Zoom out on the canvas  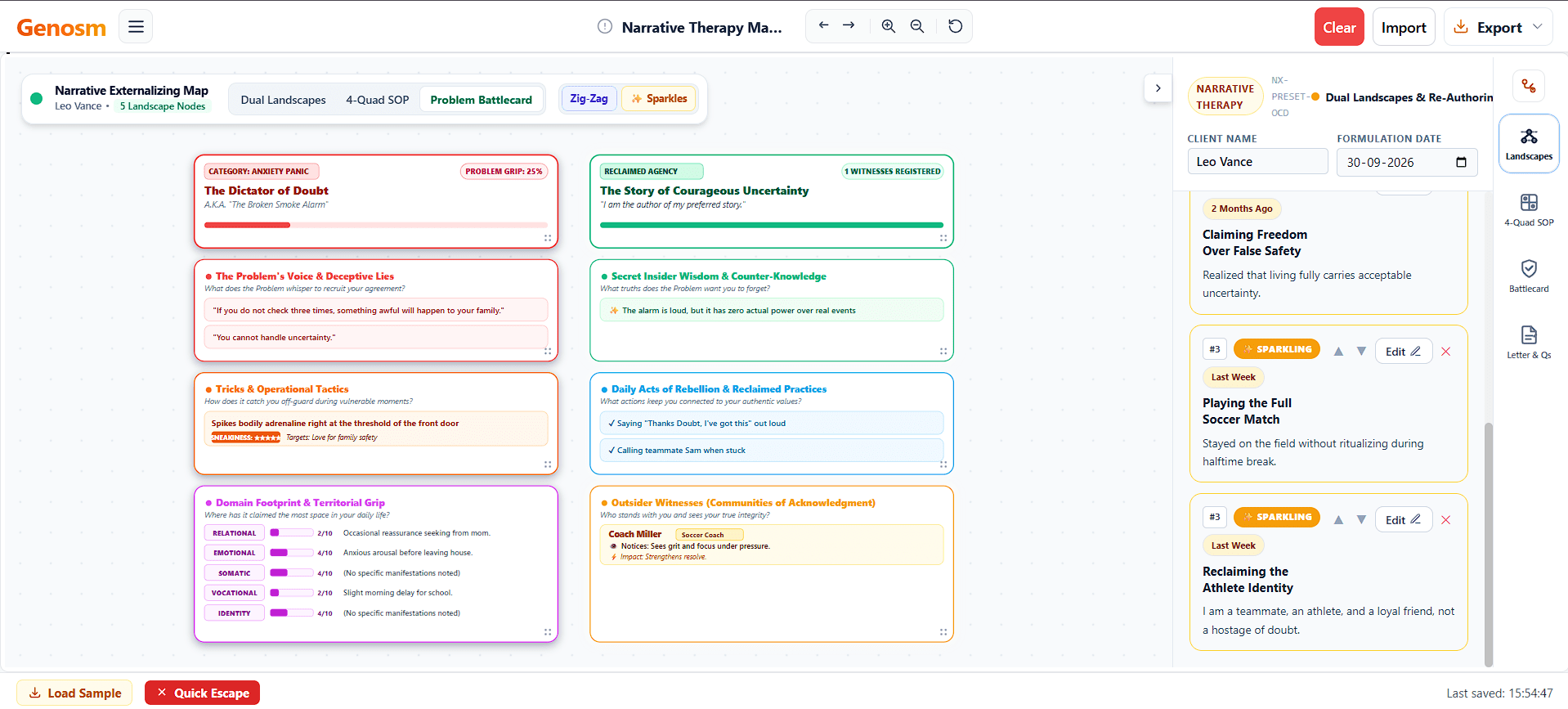(x=917, y=26)
